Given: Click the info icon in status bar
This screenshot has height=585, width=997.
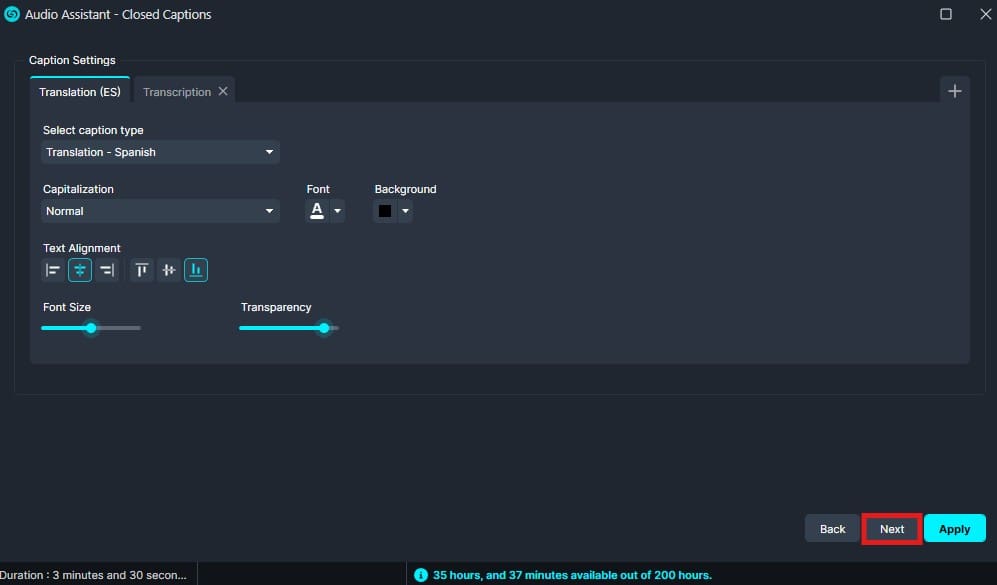Looking at the screenshot, I should pyautogui.click(x=421, y=575).
